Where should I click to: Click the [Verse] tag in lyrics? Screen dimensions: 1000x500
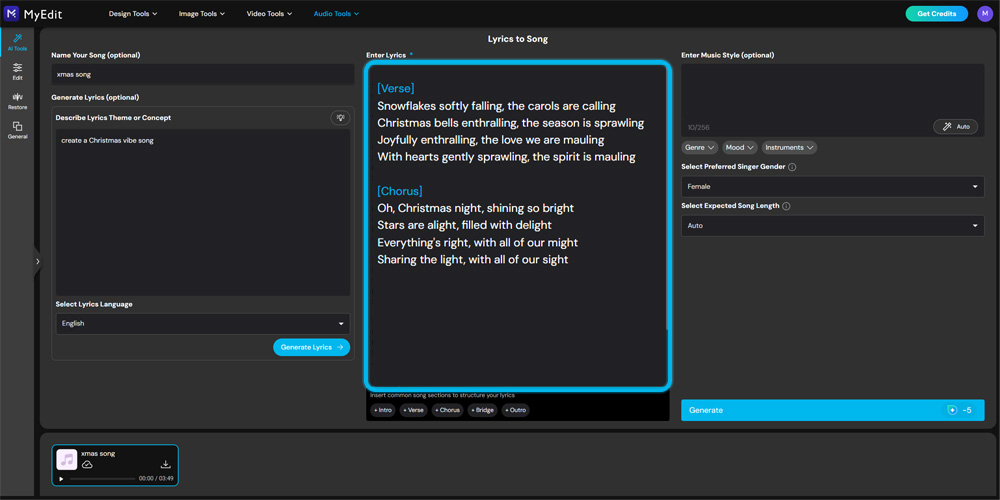pos(395,88)
